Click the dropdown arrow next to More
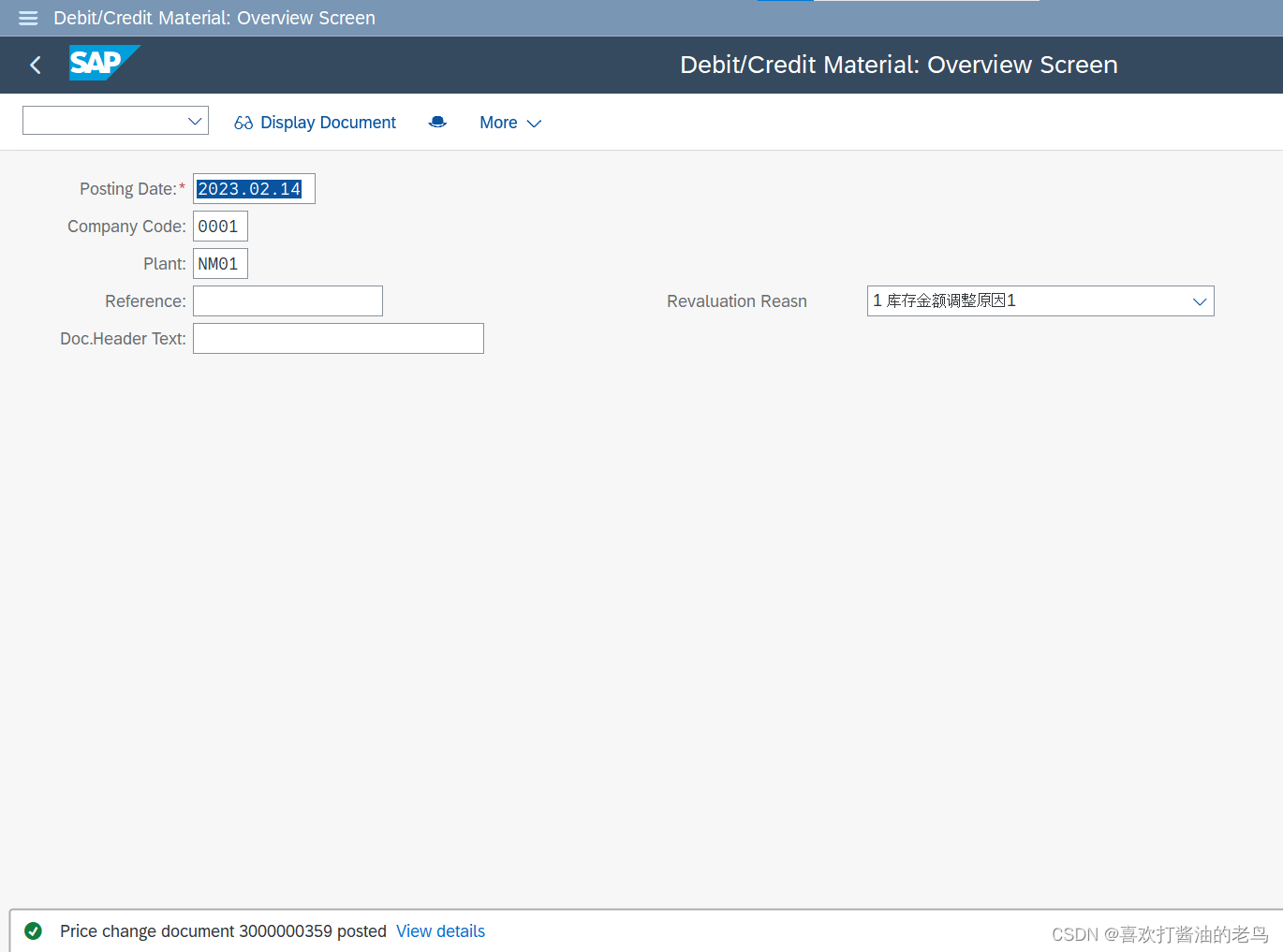Viewport: 1283px width, 952px height. coord(534,123)
